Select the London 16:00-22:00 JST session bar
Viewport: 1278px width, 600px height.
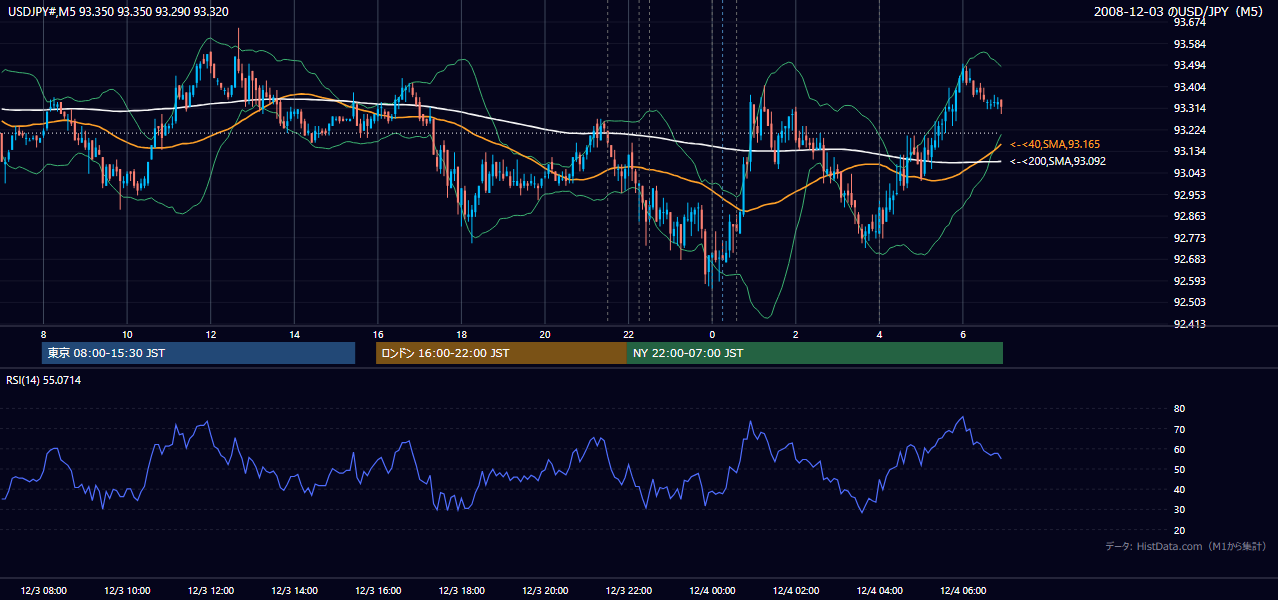(501, 353)
